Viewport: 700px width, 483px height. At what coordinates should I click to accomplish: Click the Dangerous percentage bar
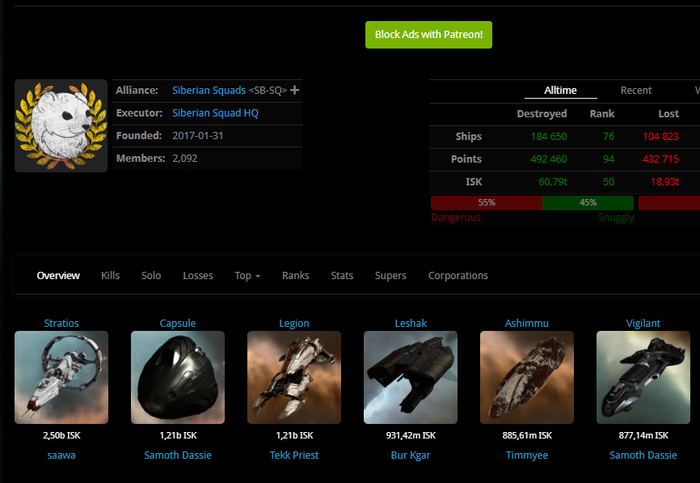pos(486,202)
